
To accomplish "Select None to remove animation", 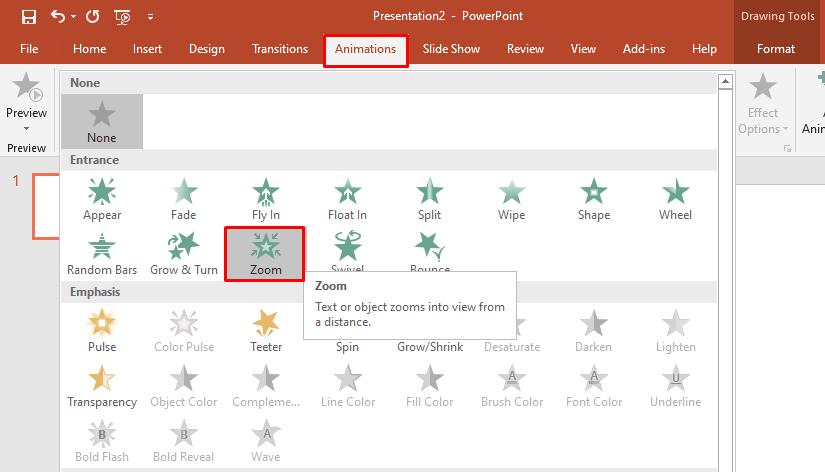I will pyautogui.click(x=102, y=121).
